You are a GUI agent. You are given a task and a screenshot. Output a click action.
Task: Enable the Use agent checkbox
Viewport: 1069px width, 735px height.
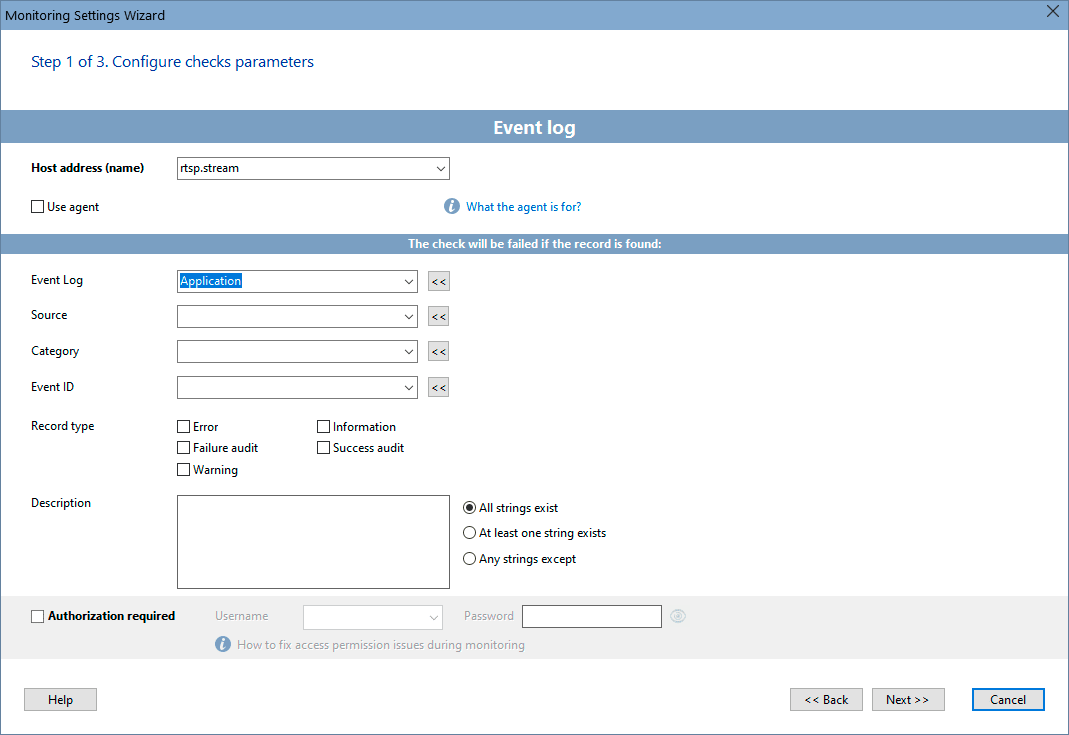click(38, 207)
